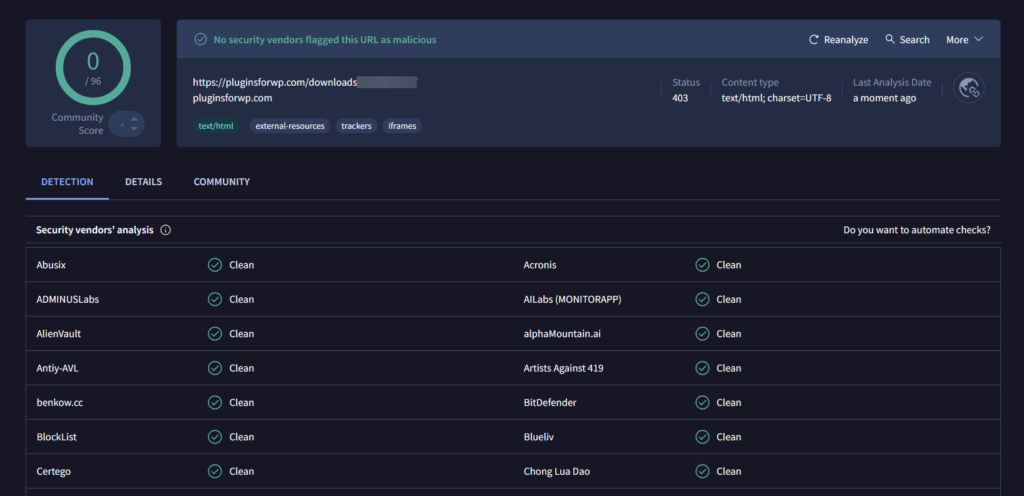Viewport: 1024px width, 496px height.
Task: Click the alphaMountain.ai clean check icon
Action: click(x=703, y=333)
